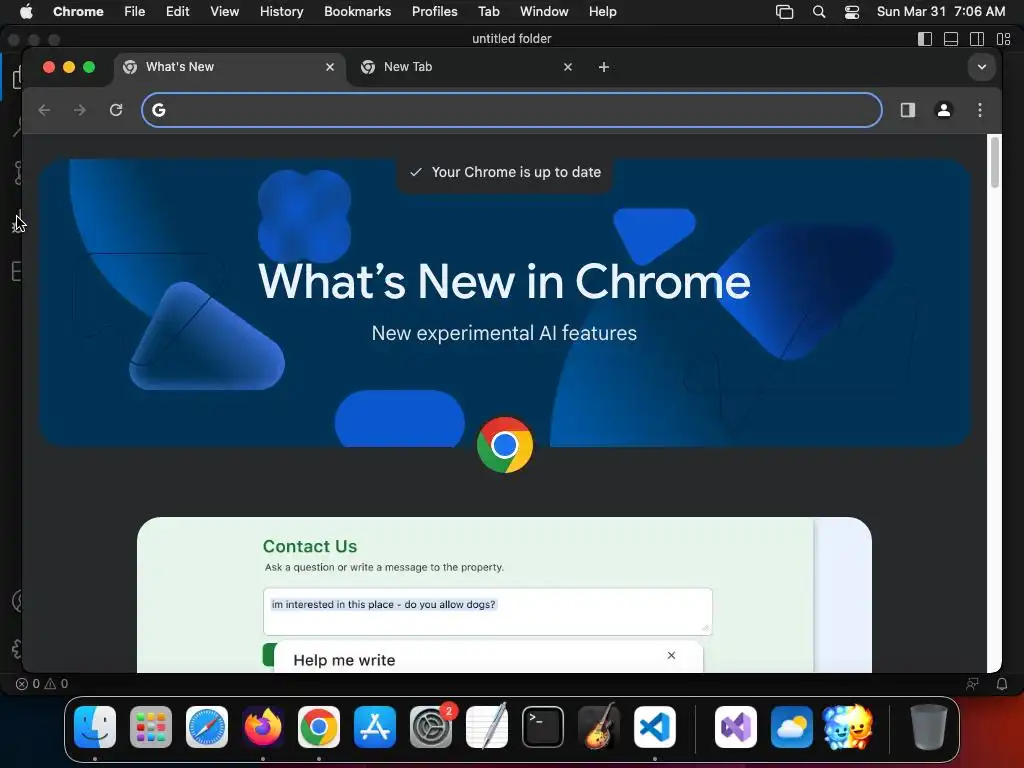Close the Help me write popup
This screenshot has width=1024, height=768.
[x=671, y=655]
